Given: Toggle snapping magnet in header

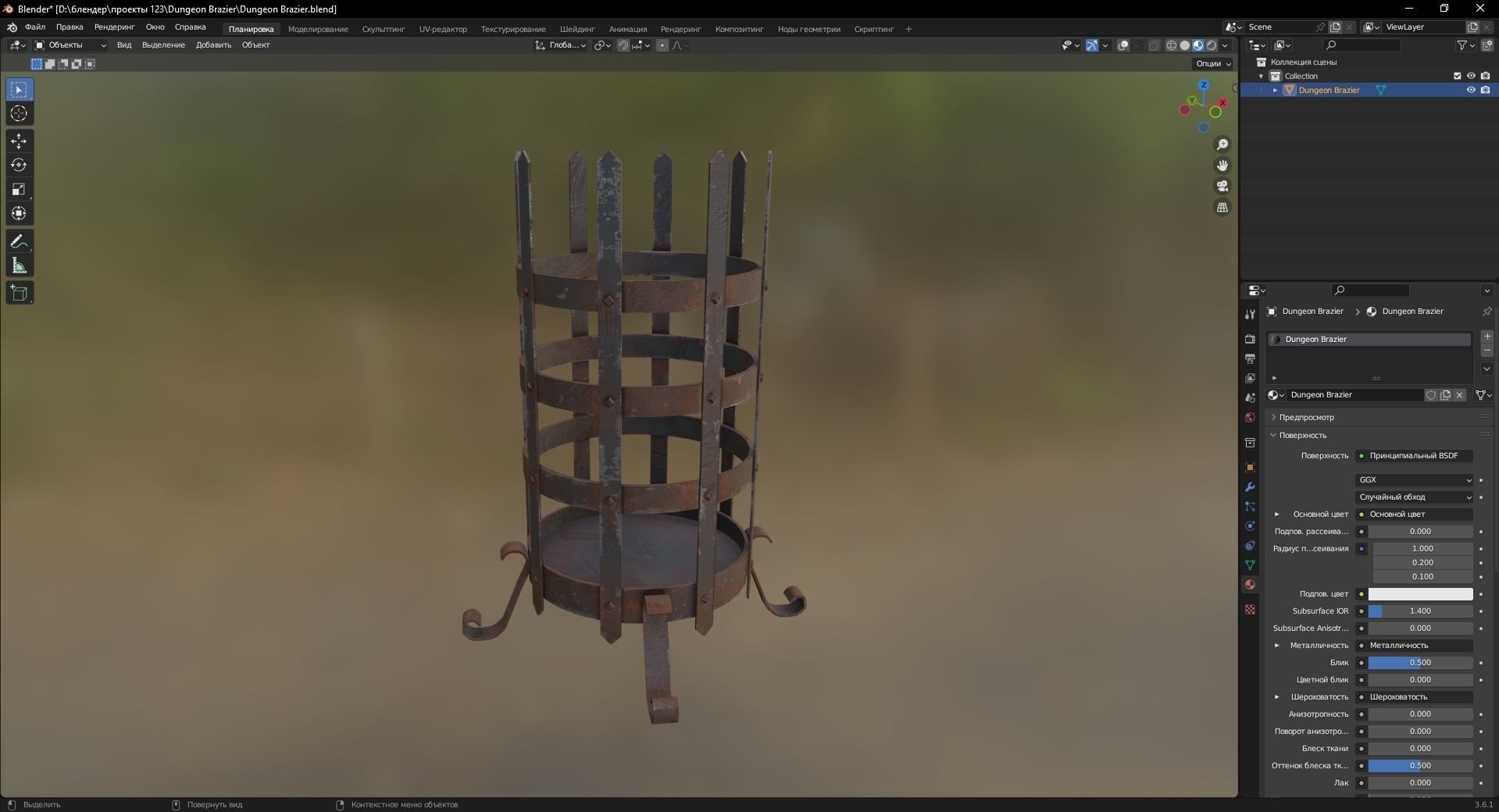Looking at the screenshot, I should [x=623, y=45].
